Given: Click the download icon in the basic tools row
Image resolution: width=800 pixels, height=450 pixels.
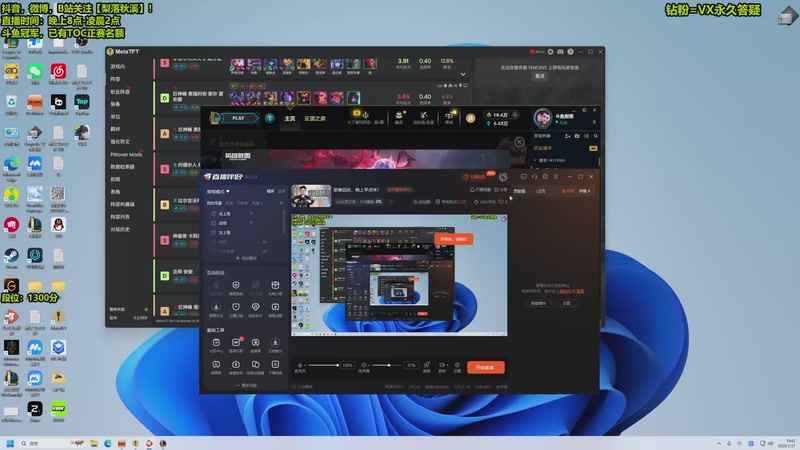Looking at the screenshot, I should 275,342.
